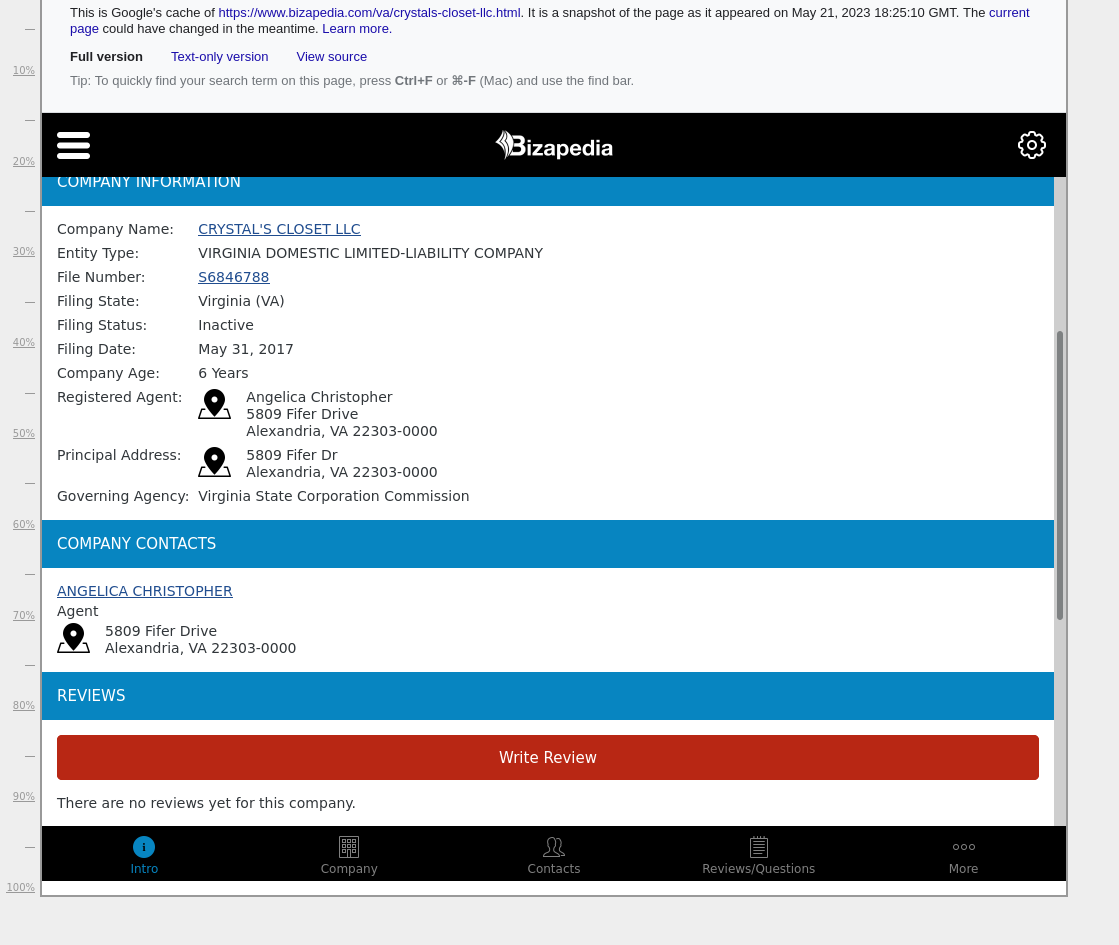Select the Intro info icon
This screenshot has width=1119, height=945.
(143, 847)
